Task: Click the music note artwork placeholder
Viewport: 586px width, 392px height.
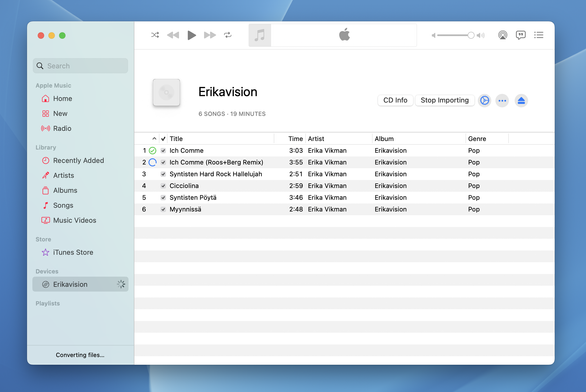Action: 260,35
